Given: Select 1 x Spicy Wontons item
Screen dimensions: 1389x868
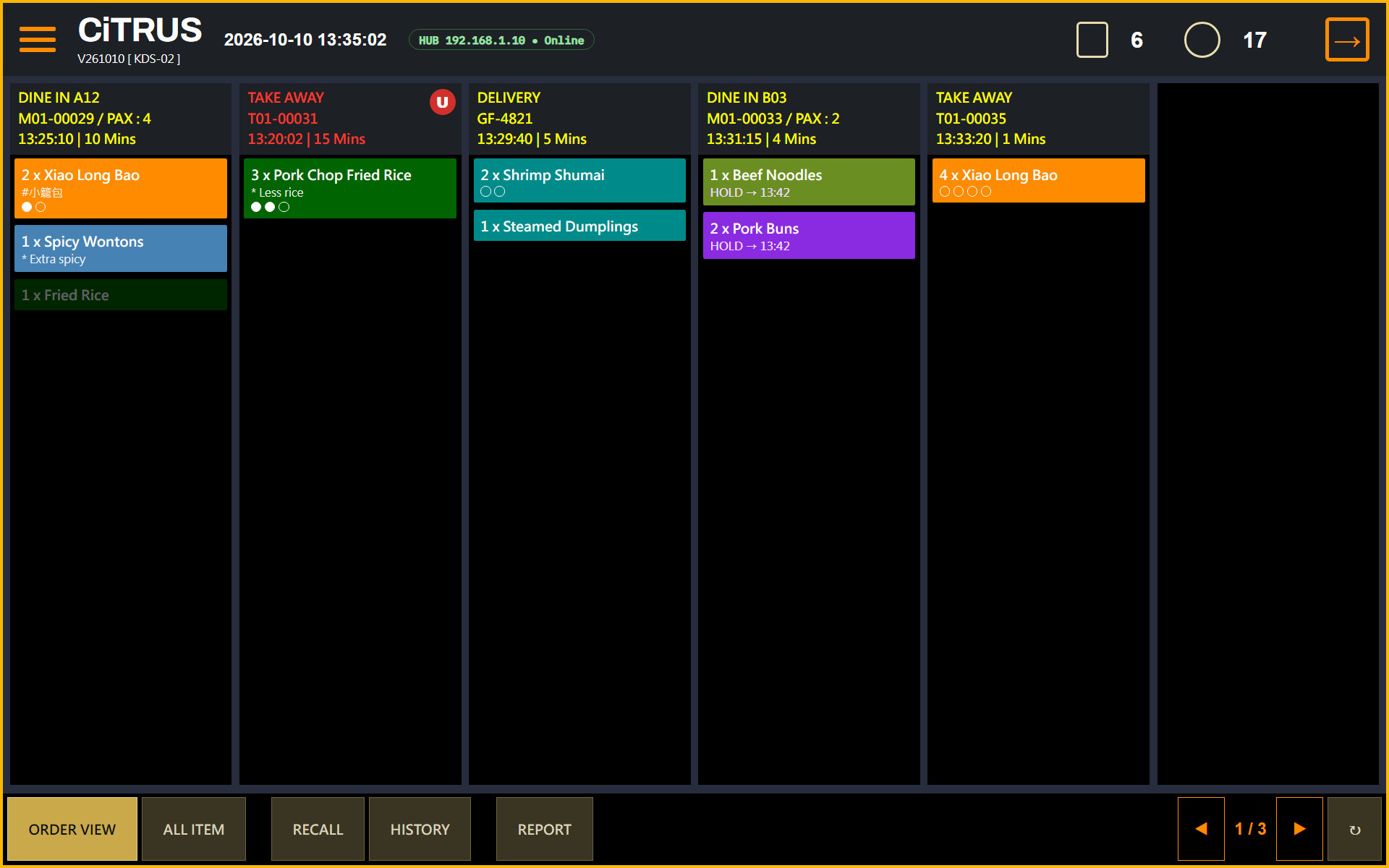Looking at the screenshot, I should [x=121, y=248].
